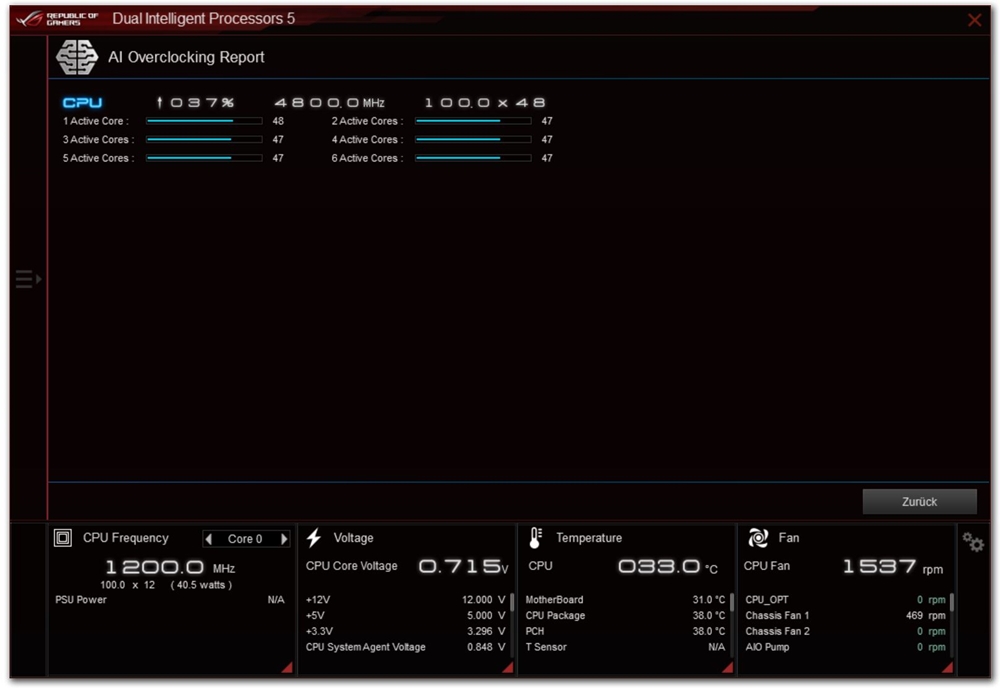Click the 5 Active Cores ratio bar
The width and height of the screenshot is (1000, 688).
(204, 157)
